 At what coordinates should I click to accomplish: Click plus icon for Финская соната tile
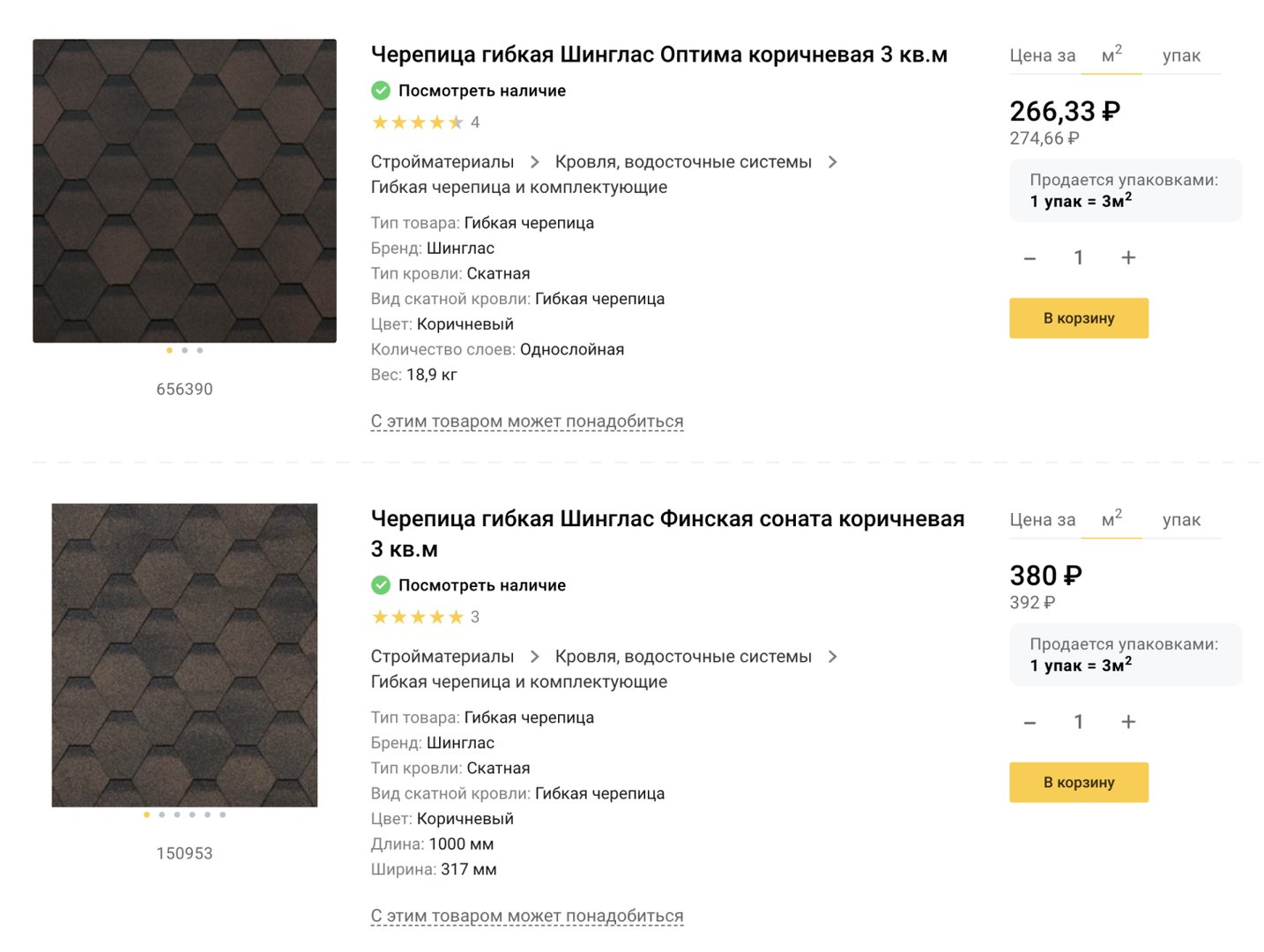tap(1127, 722)
